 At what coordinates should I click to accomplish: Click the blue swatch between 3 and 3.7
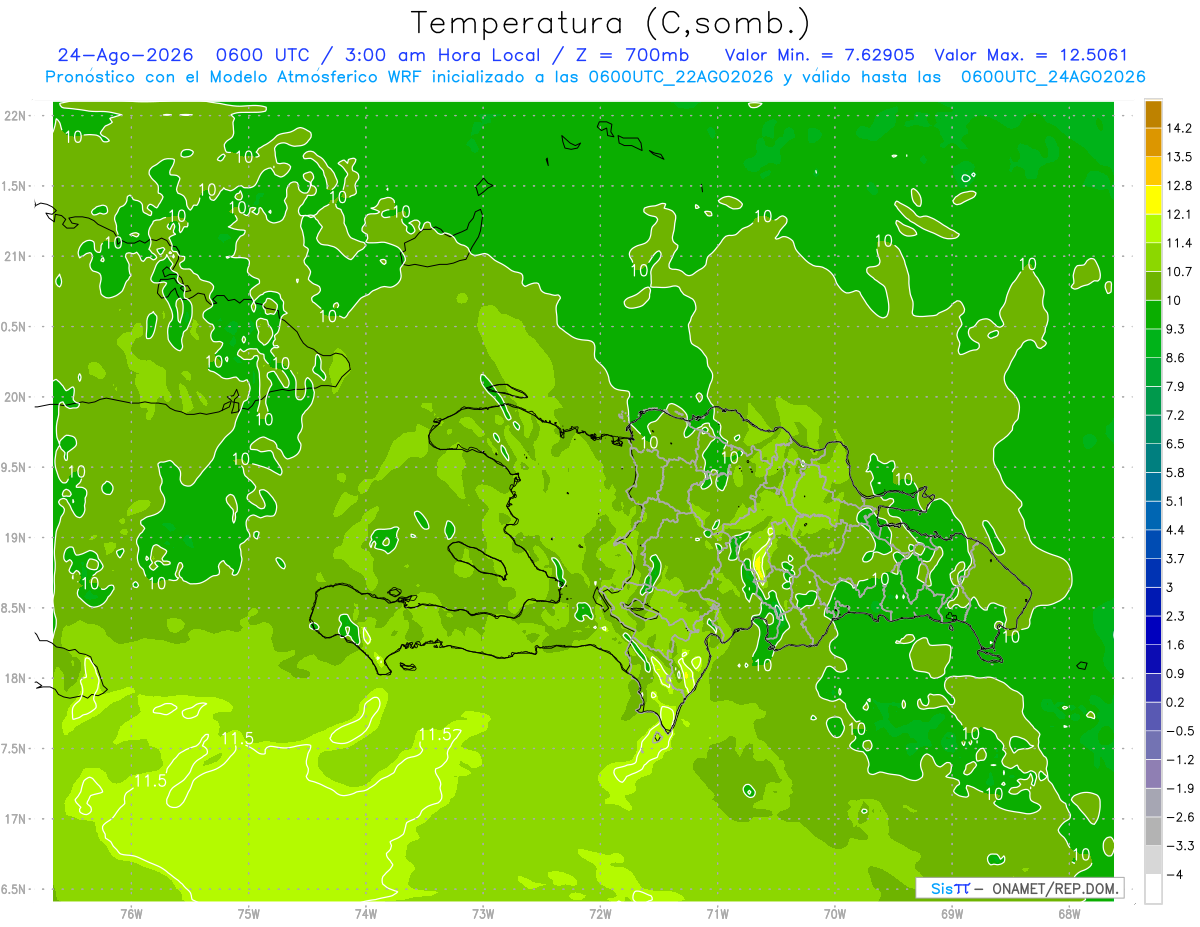pyautogui.click(x=1153, y=573)
